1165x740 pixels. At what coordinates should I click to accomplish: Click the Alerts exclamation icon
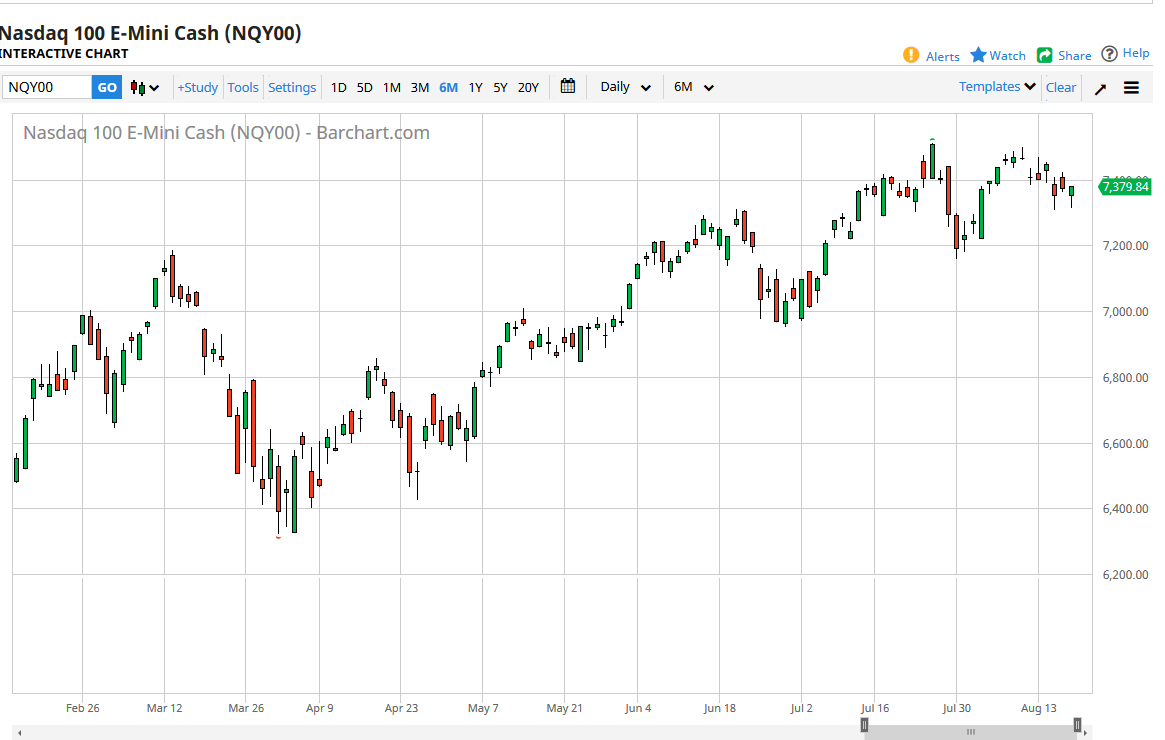coord(910,55)
